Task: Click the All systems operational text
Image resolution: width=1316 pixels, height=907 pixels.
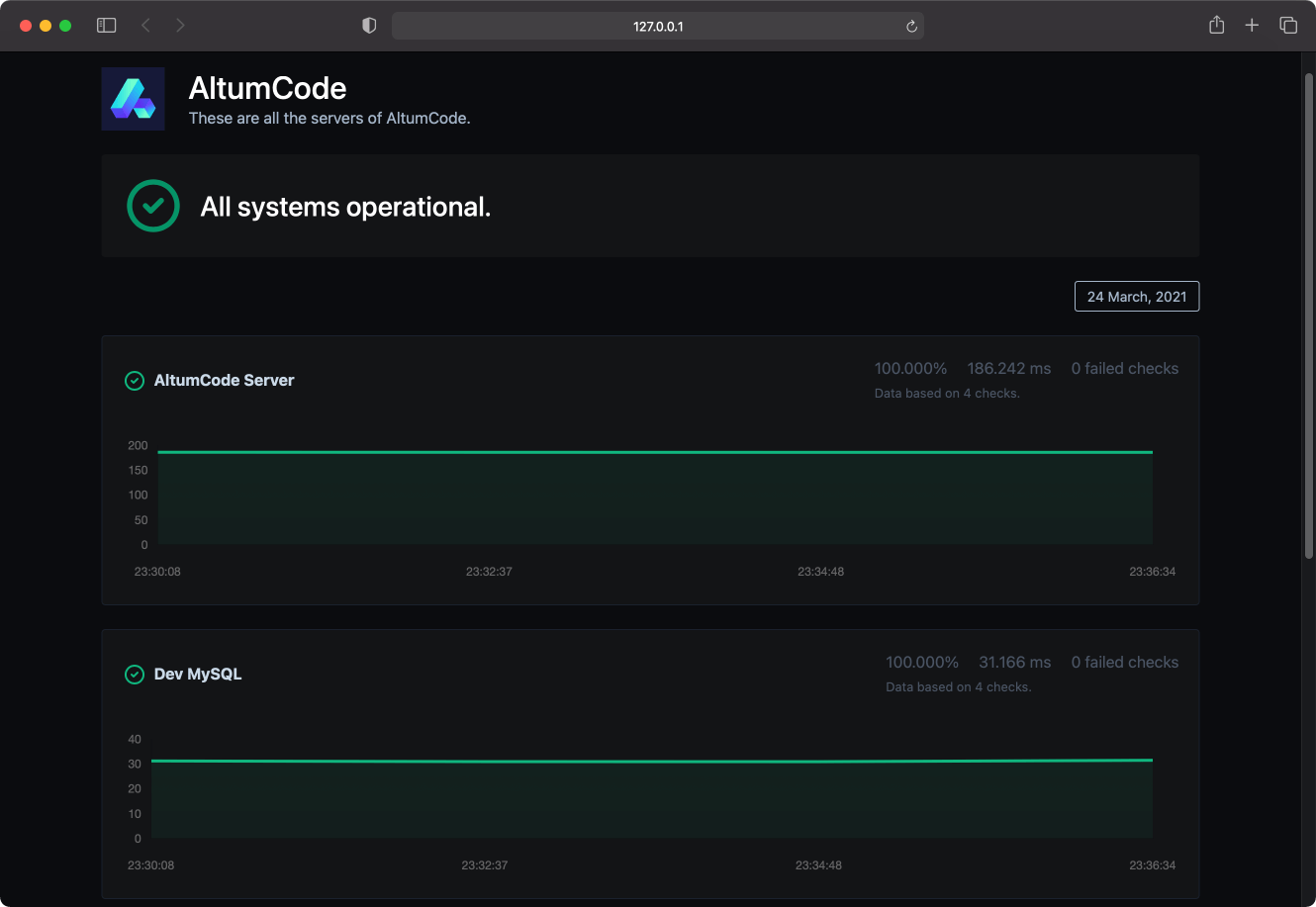Action: 346,207
